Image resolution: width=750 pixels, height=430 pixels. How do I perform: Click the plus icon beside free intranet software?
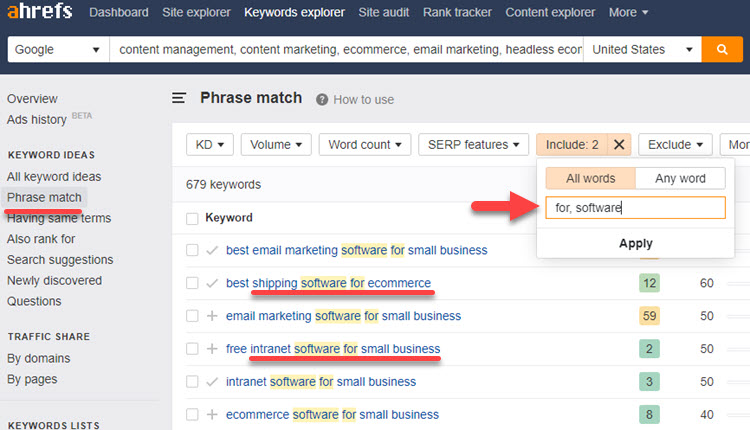212,349
